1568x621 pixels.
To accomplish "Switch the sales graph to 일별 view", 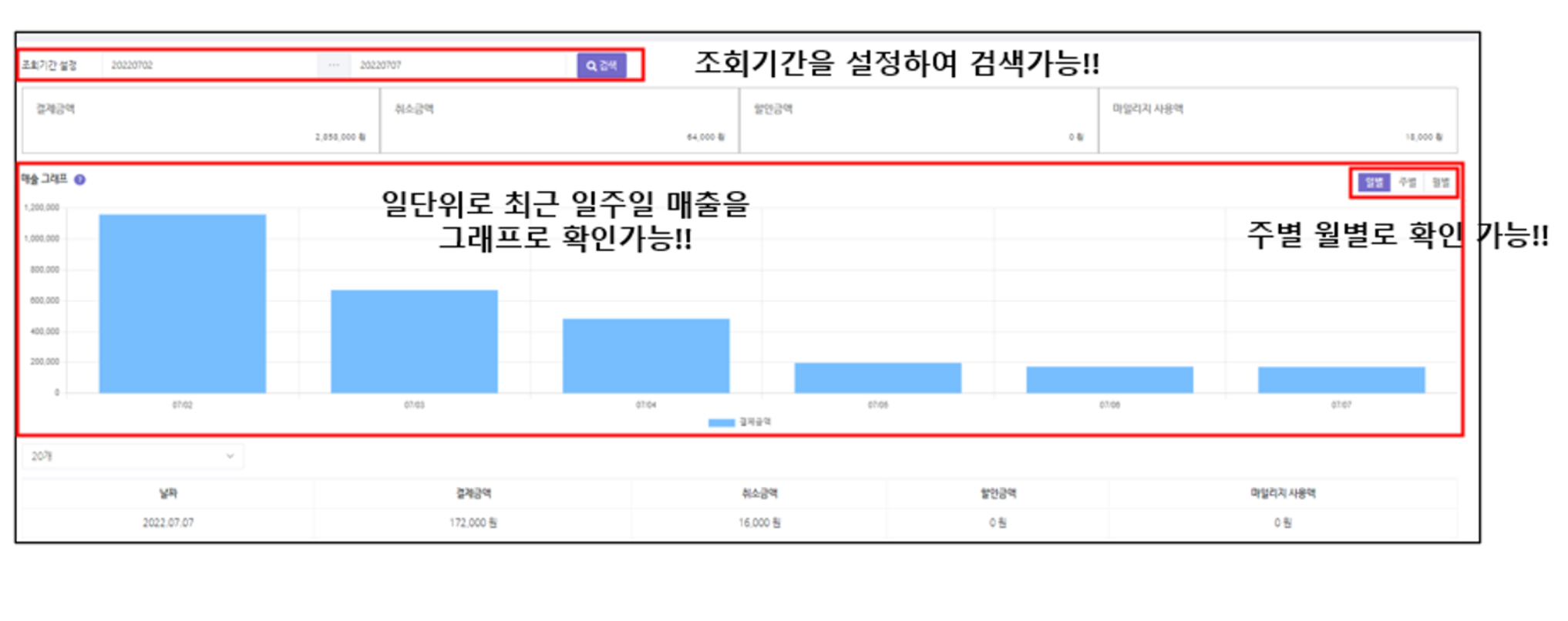I will [1374, 183].
